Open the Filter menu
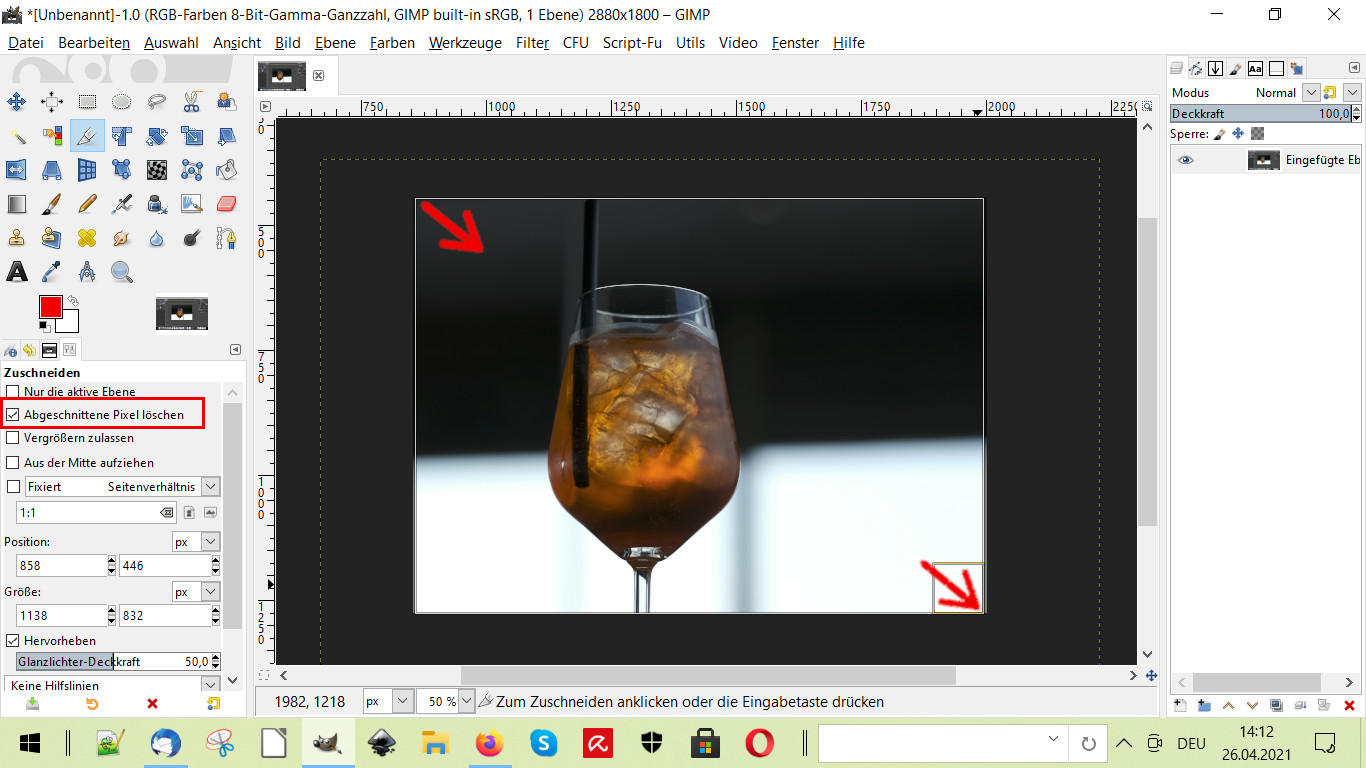1366x768 pixels. [532, 43]
